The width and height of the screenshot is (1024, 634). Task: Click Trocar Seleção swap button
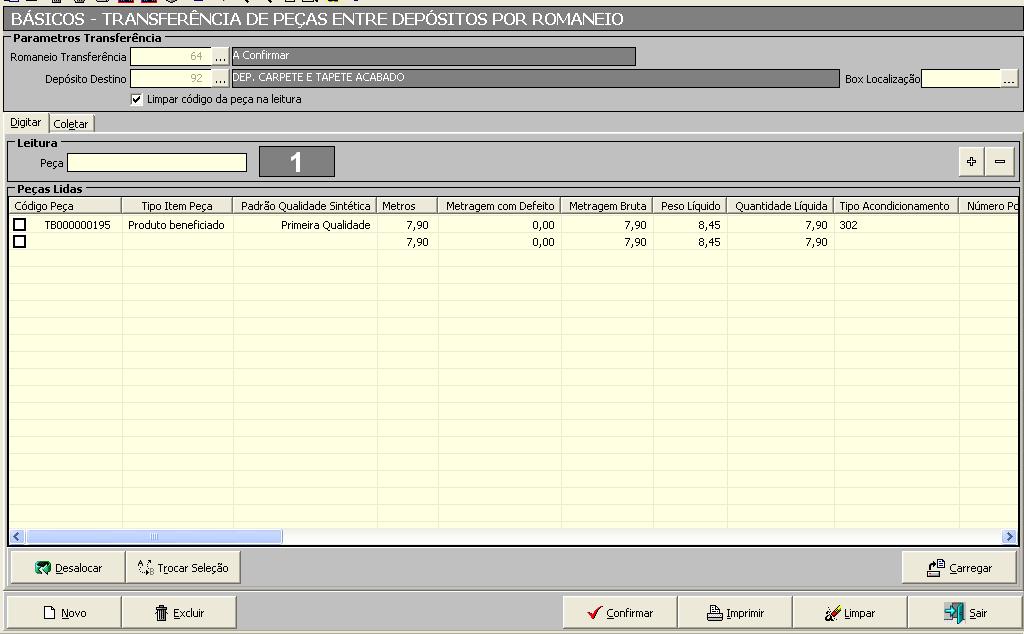pyautogui.click(x=183, y=568)
